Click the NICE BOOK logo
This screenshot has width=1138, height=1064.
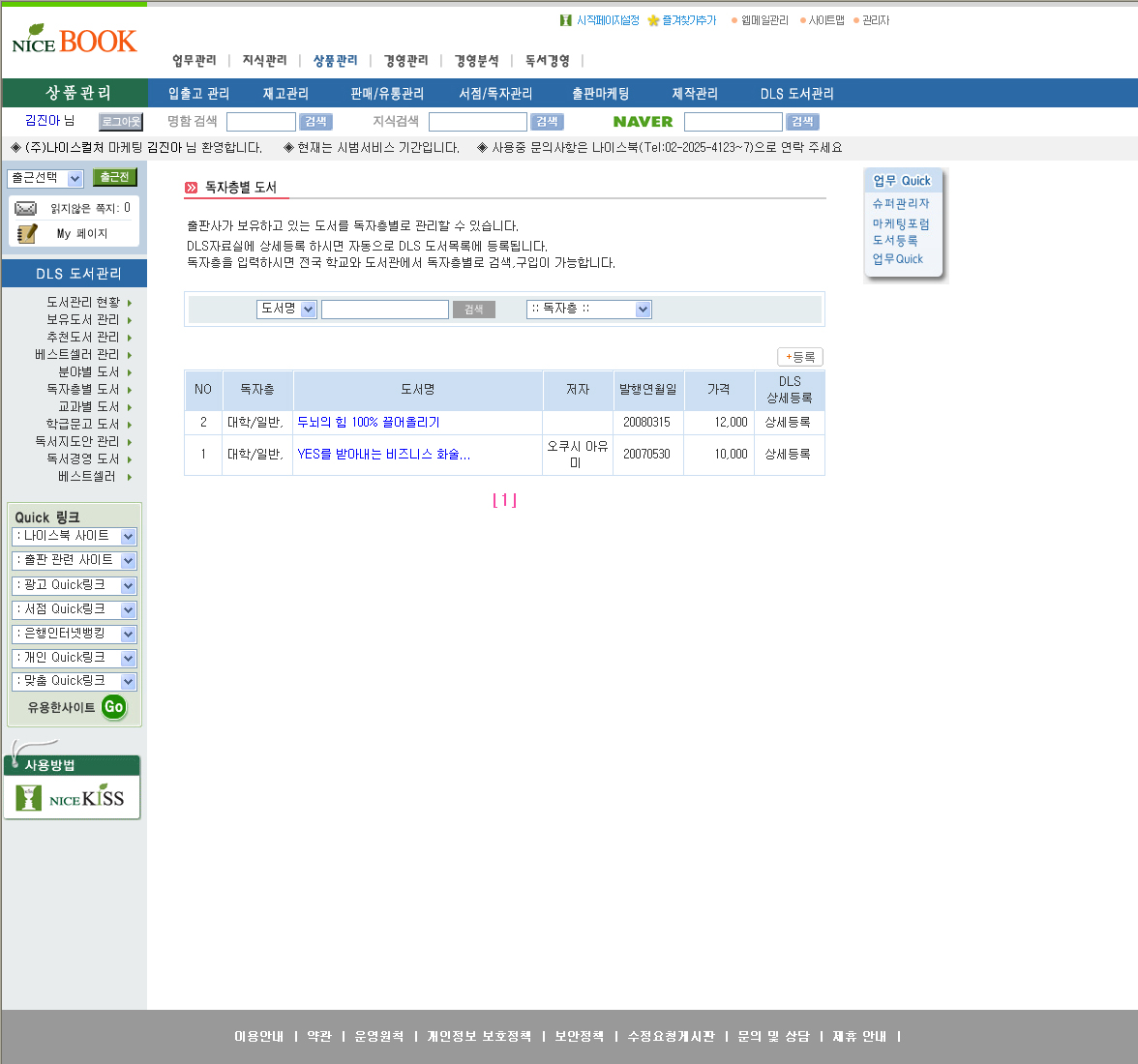[75, 41]
